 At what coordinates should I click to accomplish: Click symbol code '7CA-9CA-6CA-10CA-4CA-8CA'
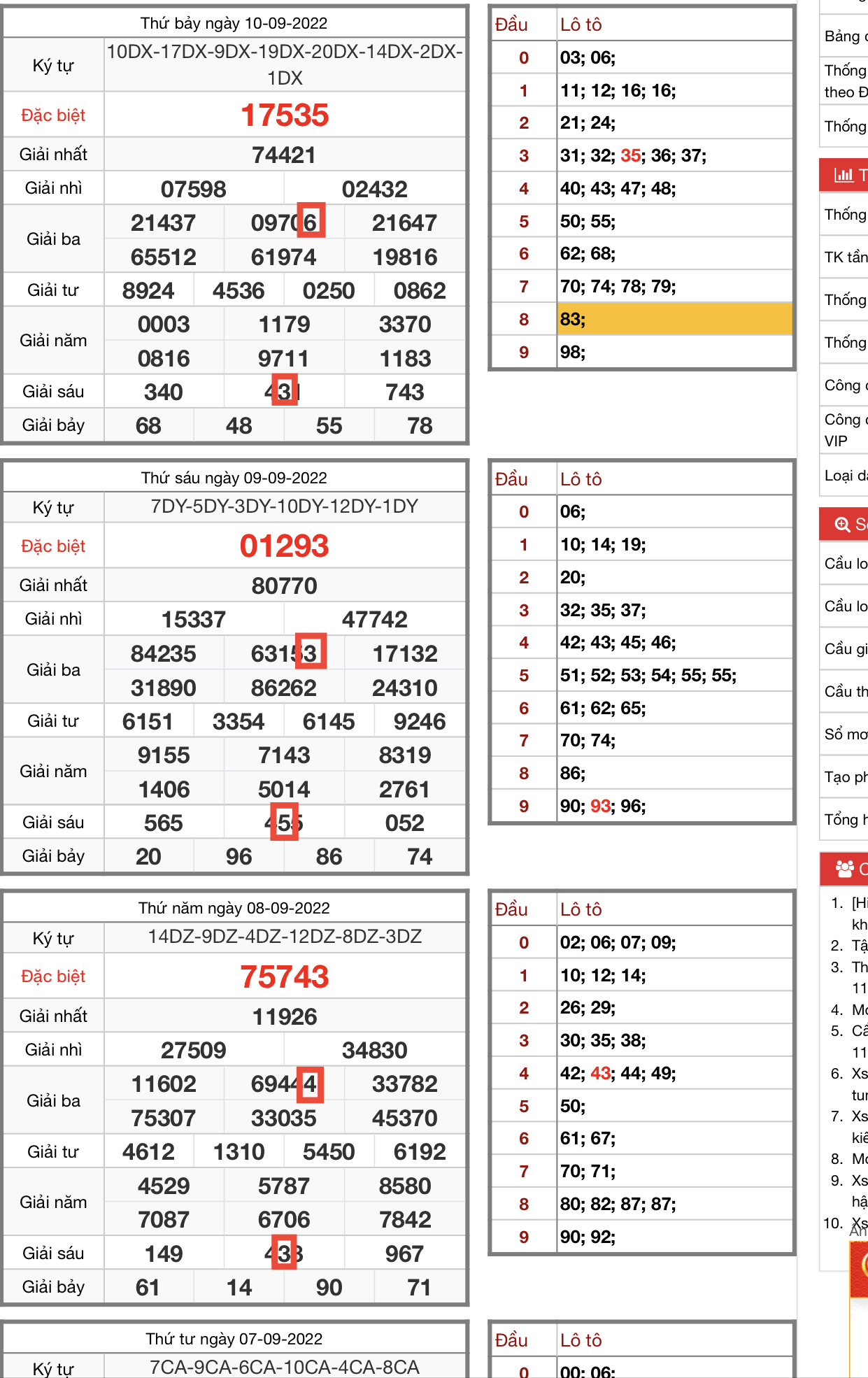(285, 1367)
